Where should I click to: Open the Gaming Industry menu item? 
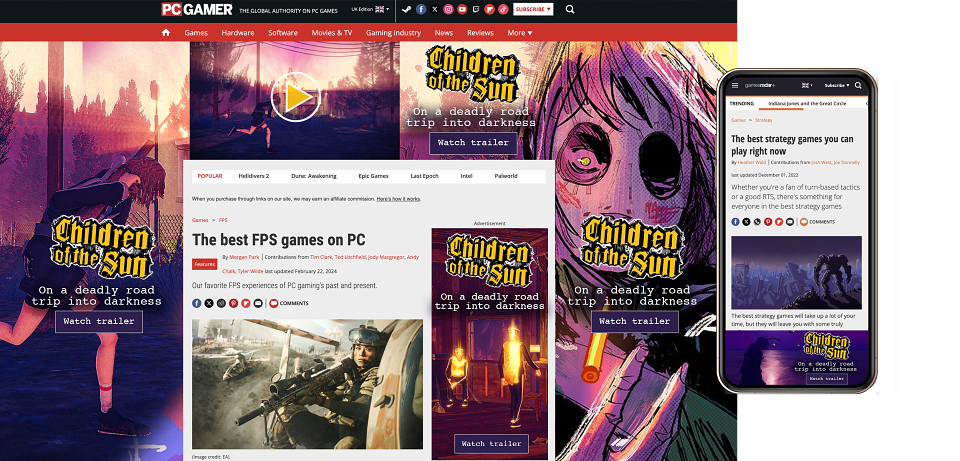394,32
